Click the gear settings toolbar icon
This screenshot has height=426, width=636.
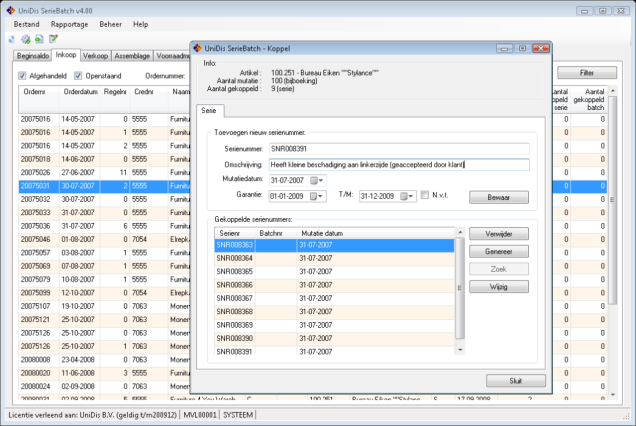pyautogui.click(x=26, y=39)
